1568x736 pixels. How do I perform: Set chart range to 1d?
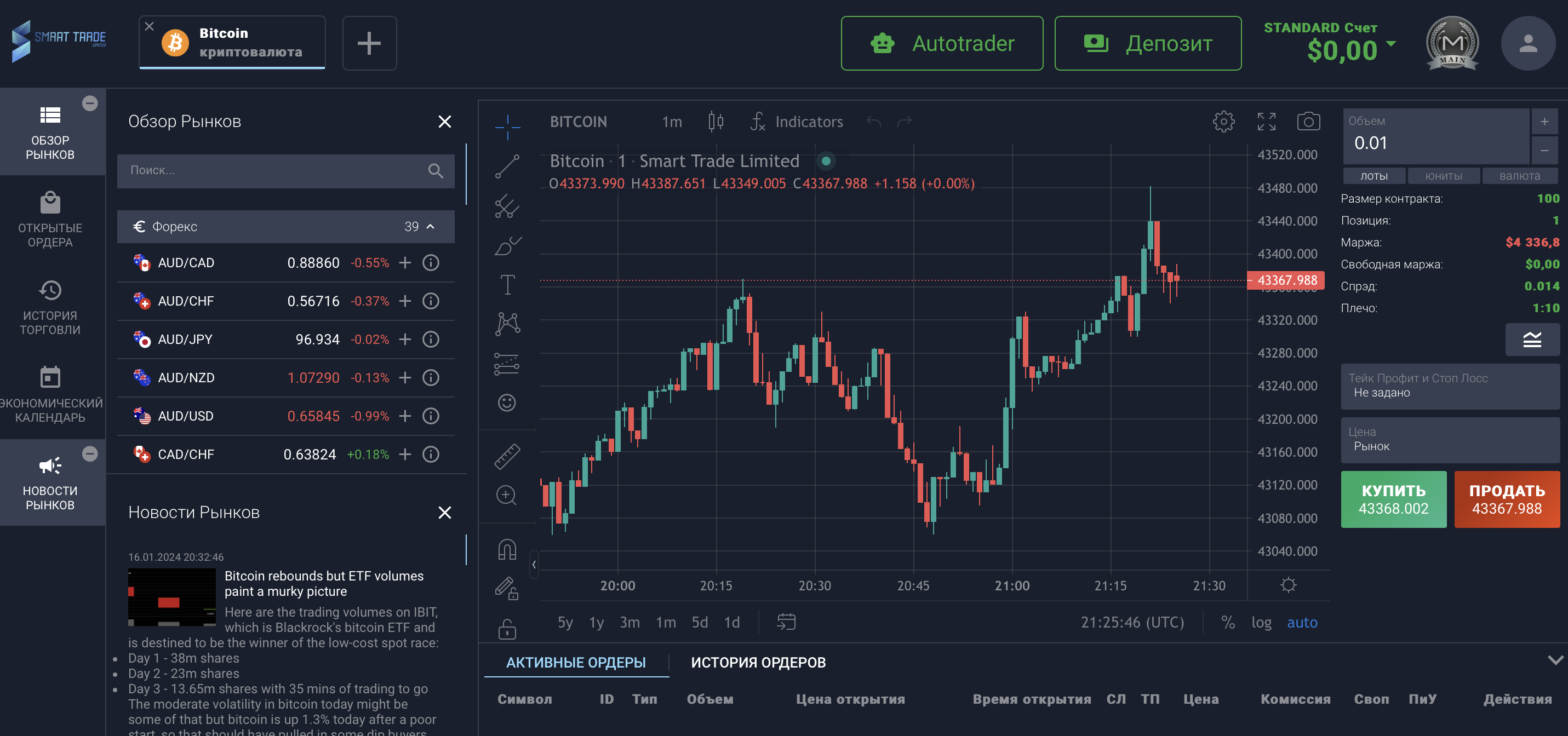tap(731, 622)
